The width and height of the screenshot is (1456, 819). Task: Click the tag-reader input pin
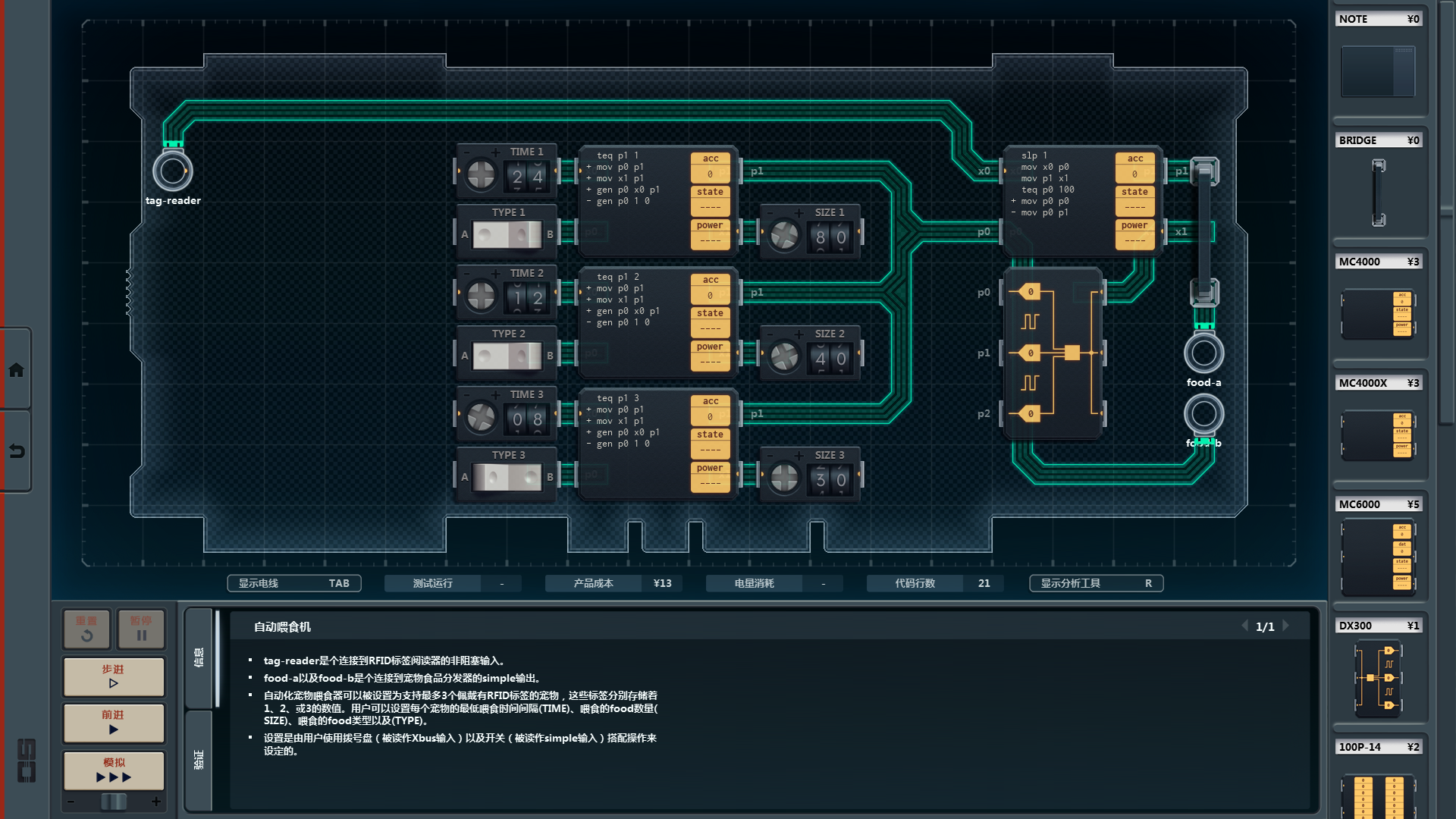tap(173, 171)
